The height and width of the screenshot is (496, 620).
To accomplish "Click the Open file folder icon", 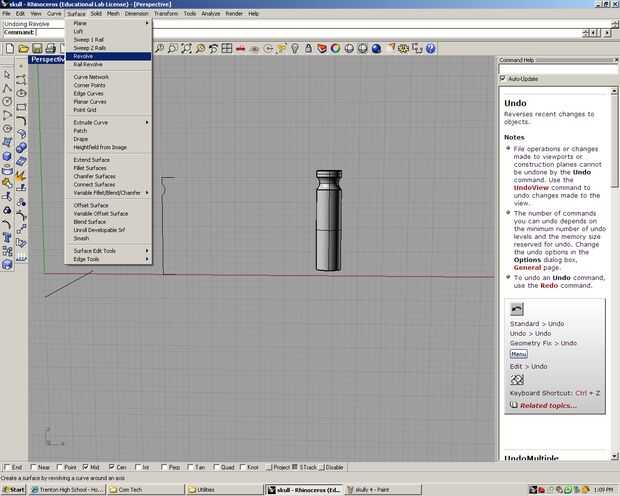I will [24, 49].
